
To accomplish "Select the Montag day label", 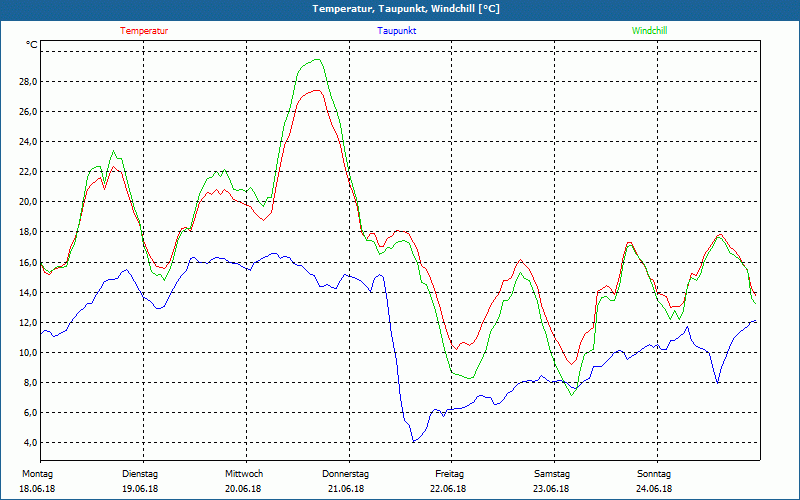I will [x=36, y=474].
